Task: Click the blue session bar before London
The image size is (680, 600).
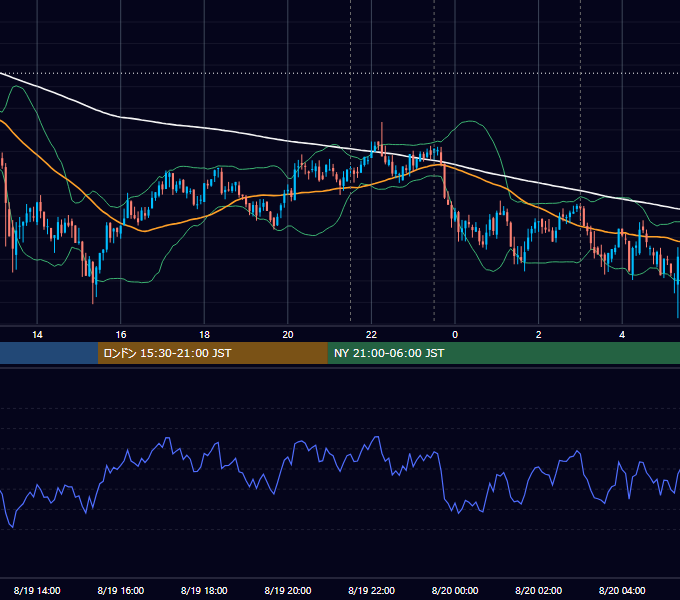Action: click(49, 353)
